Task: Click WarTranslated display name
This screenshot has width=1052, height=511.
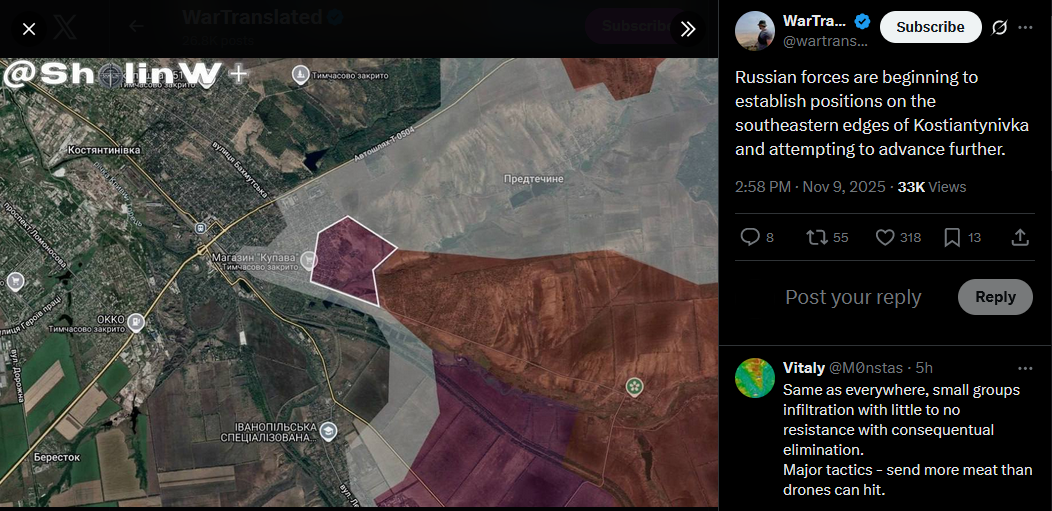Action: click(814, 21)
